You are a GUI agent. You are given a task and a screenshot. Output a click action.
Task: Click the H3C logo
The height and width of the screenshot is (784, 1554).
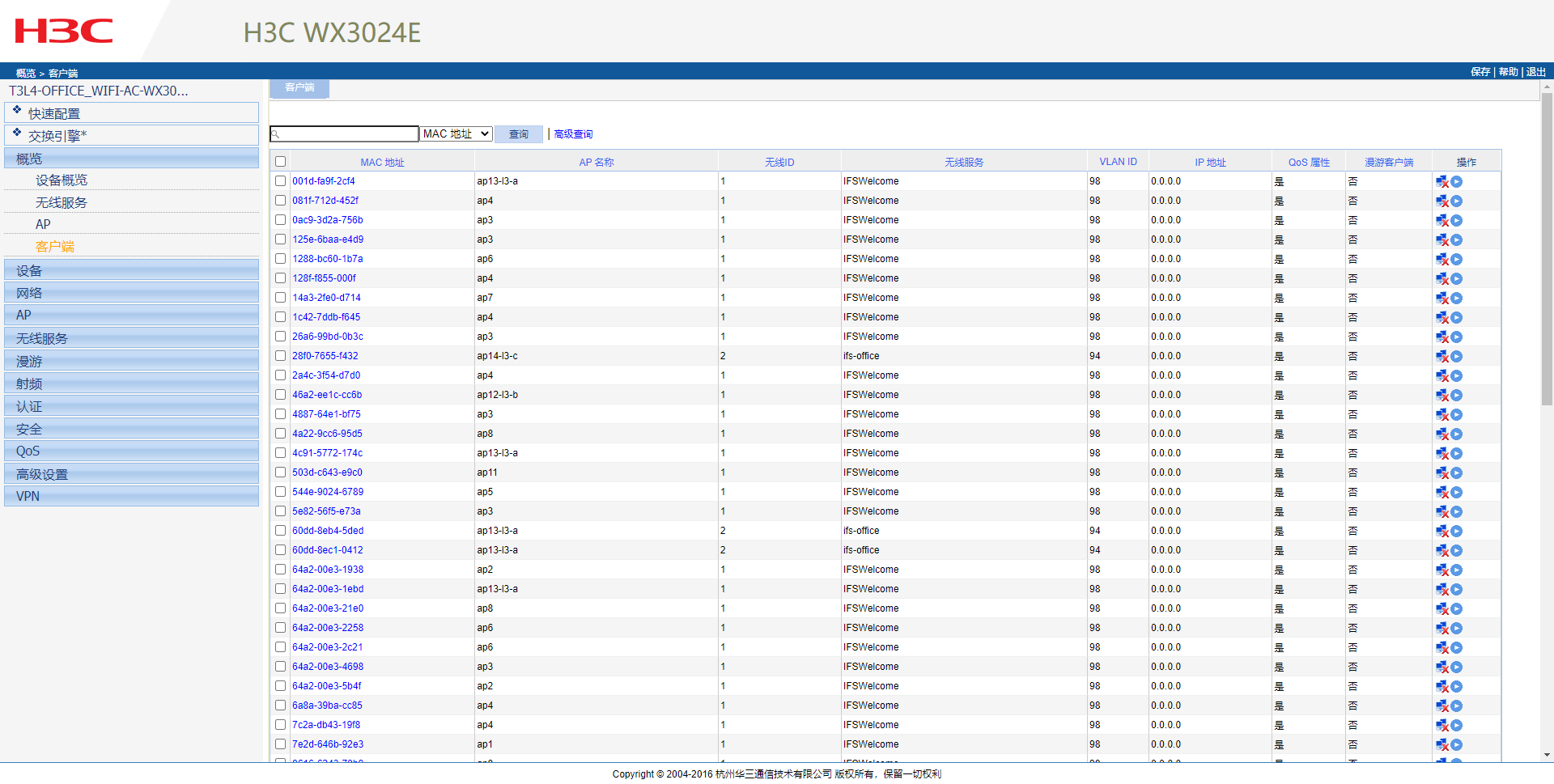(x=64, y=32)
